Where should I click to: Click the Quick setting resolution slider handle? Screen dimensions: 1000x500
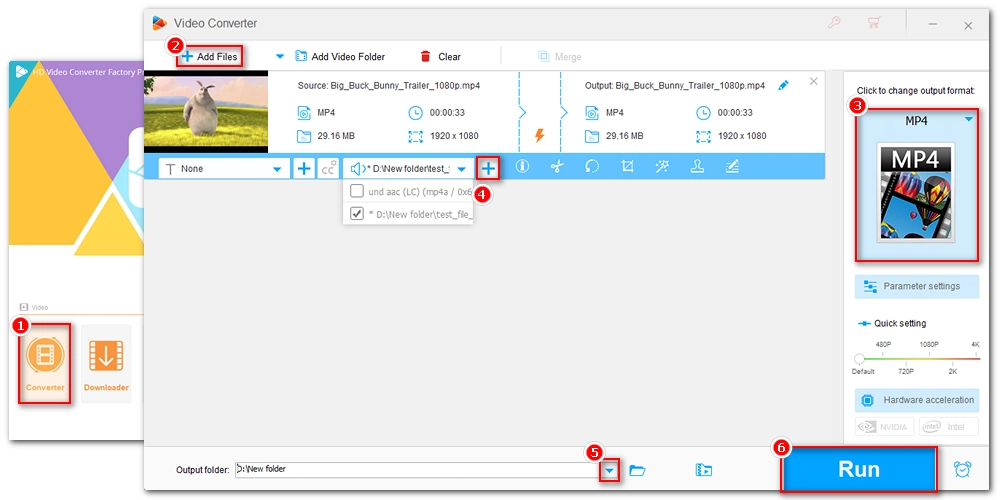[859, 358]
